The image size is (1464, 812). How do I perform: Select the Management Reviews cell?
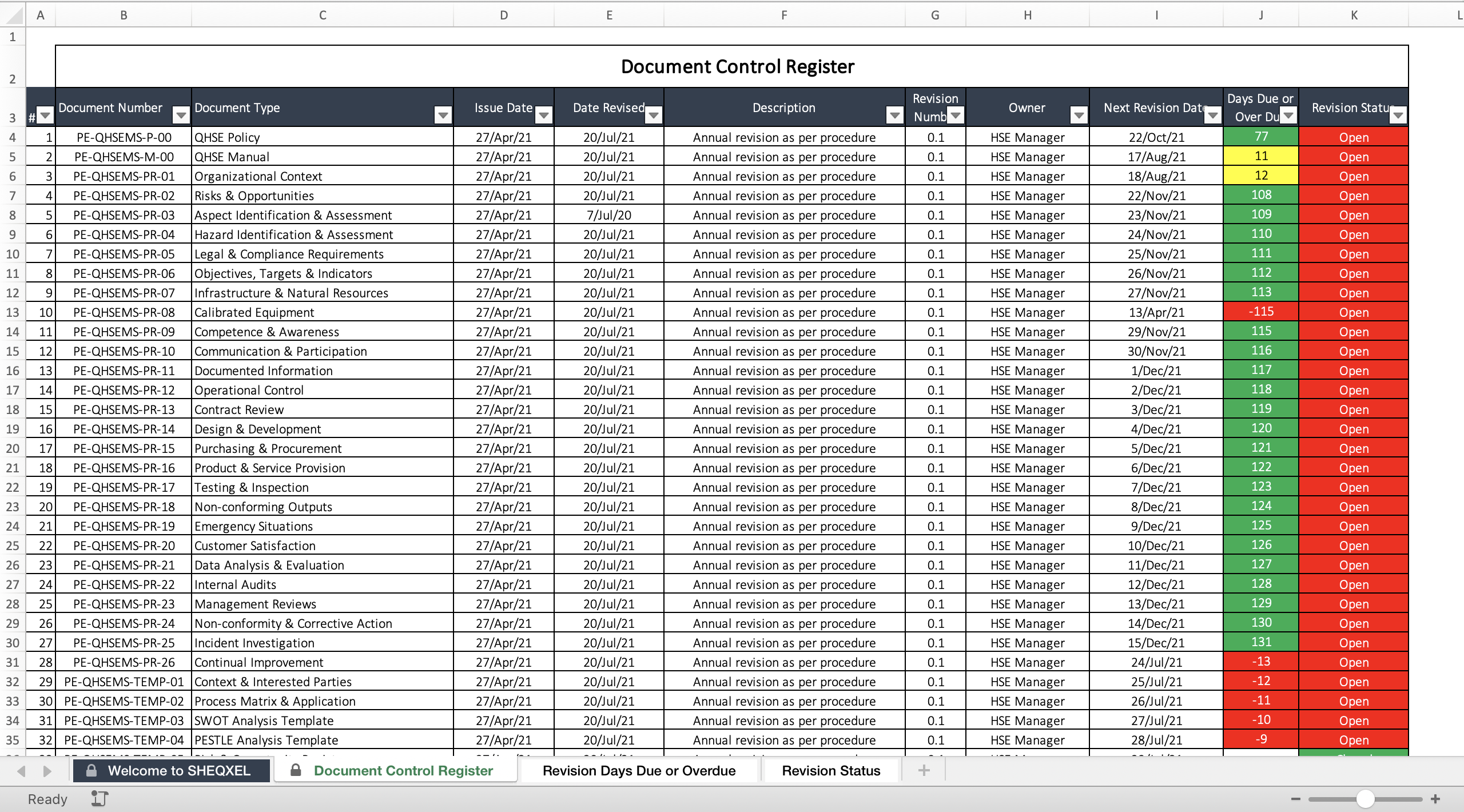(x=323, y=604)
